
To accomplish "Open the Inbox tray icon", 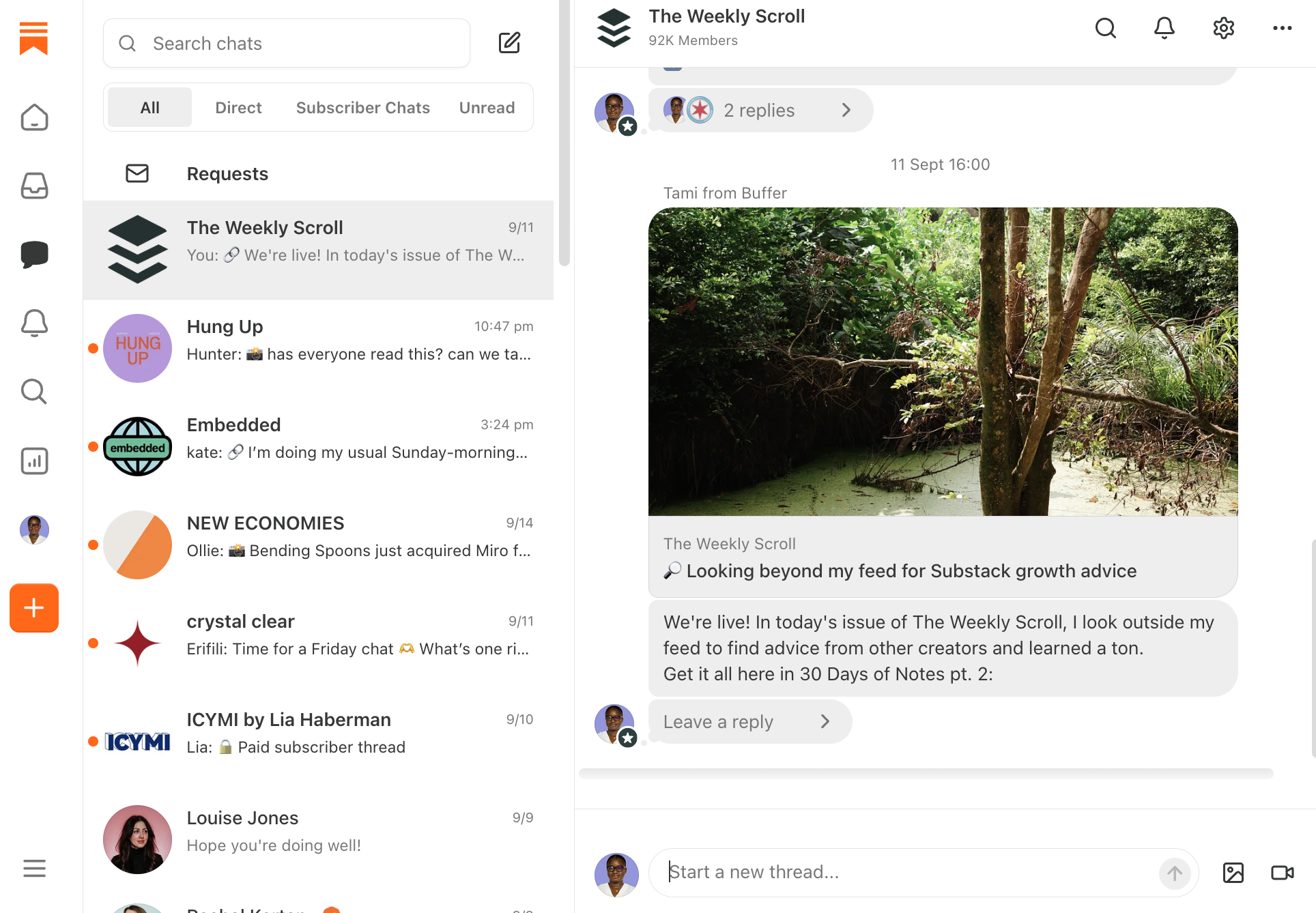I will (x=34, y=186).
